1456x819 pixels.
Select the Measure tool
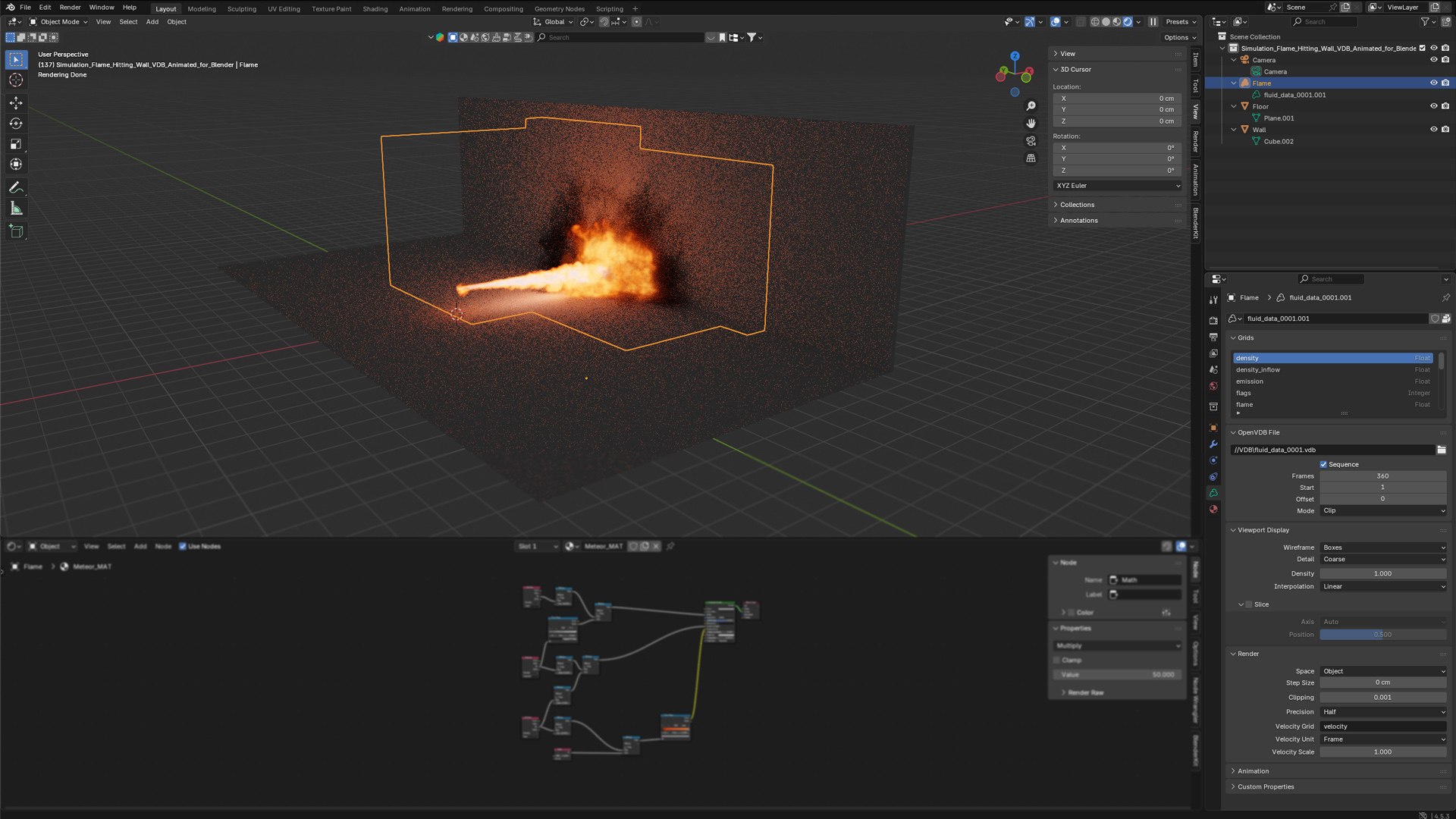[x=16, y=209]
